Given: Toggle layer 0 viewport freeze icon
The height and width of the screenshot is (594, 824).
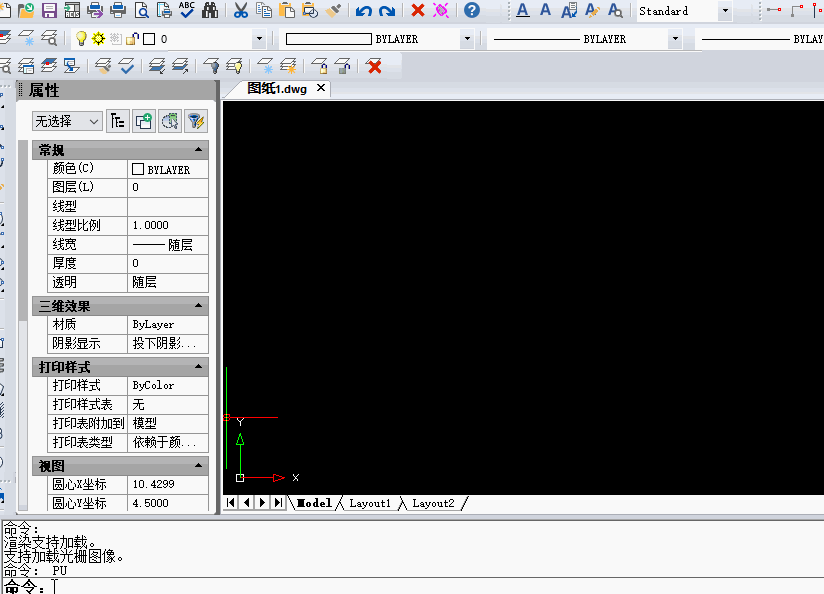Looking at the screenshot, I should coord(116,38).
